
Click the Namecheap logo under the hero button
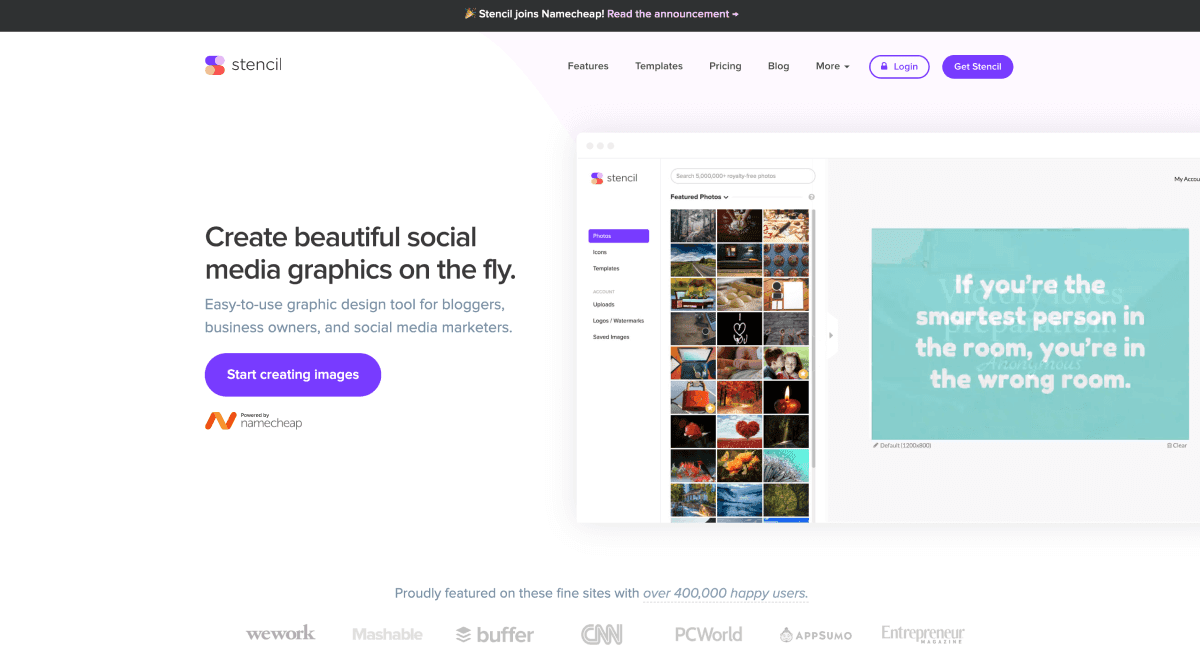pos(253,421)
